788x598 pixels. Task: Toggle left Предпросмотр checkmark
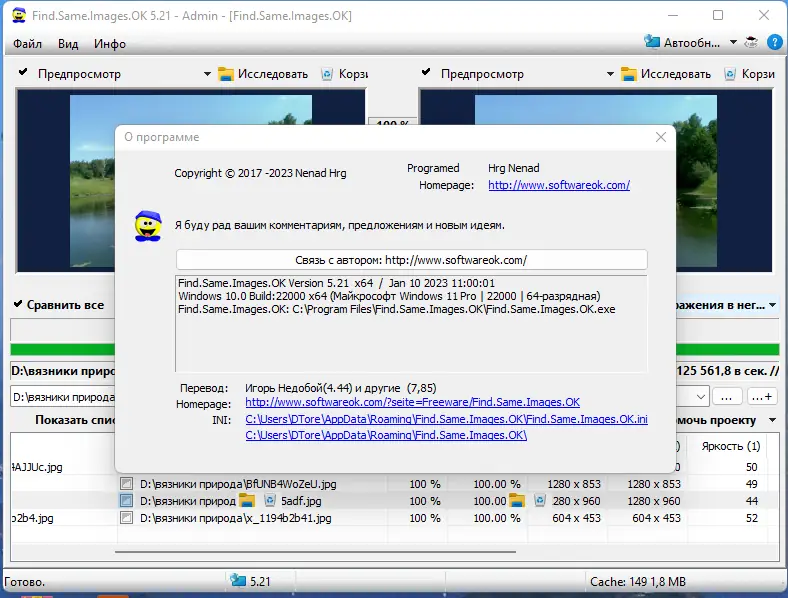[x=23, y=72]
